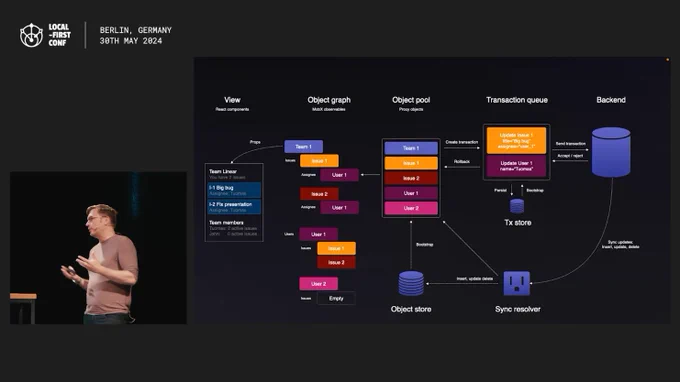
Task: Click the 'Empty' issues box under User 2
Action: pos(336,298)
